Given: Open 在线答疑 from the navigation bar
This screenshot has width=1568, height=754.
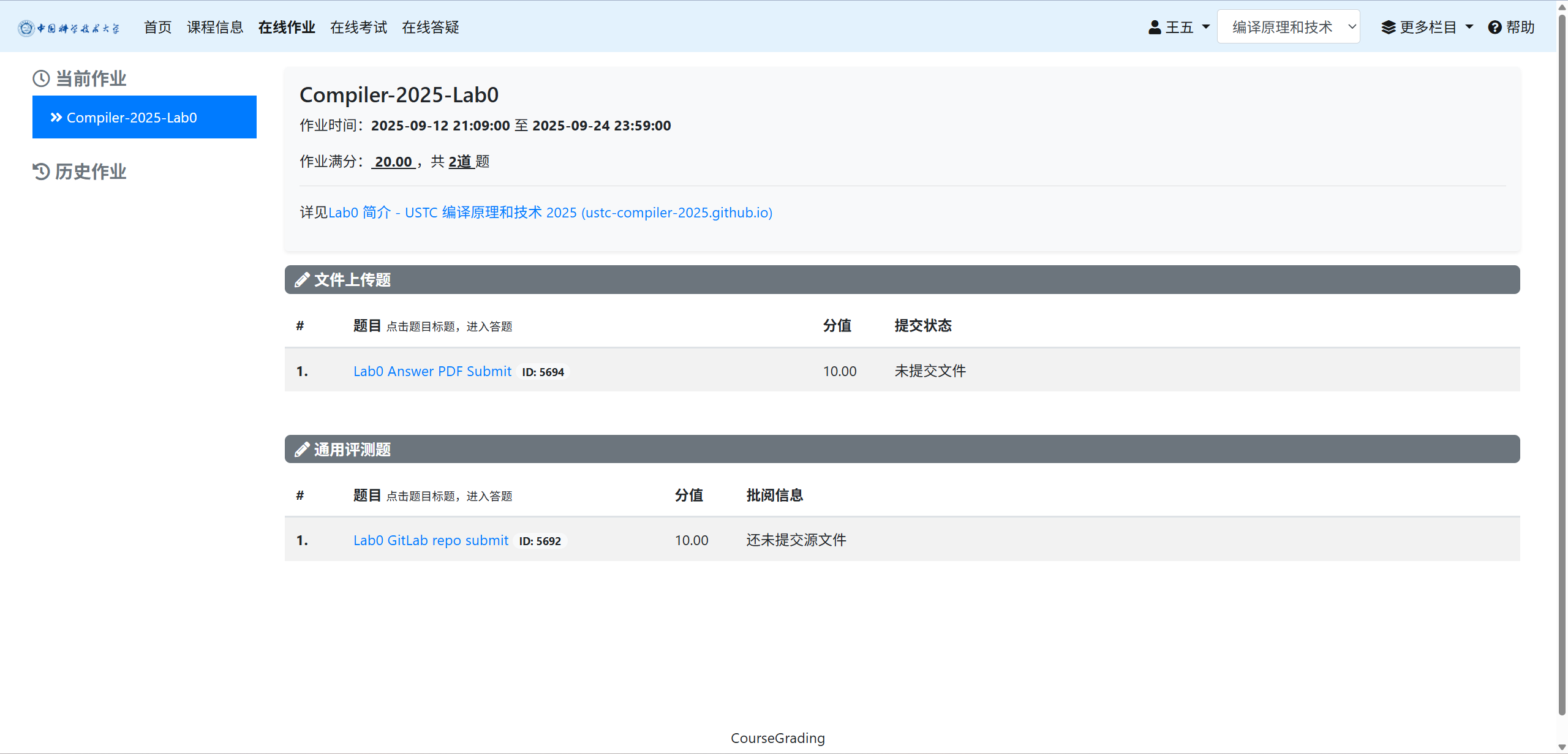Looking at the screenshot, I should (x=431, y=27).
